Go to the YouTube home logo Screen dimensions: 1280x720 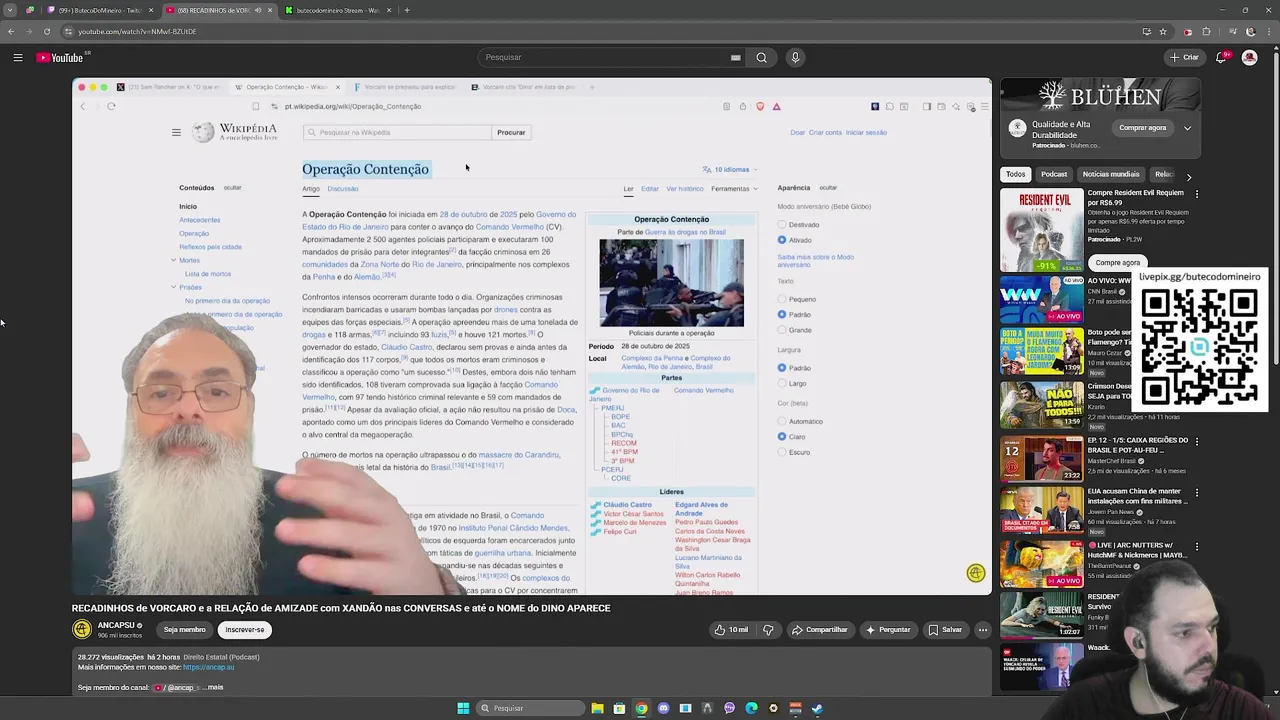pyautogui.click(x=62, y=57)
